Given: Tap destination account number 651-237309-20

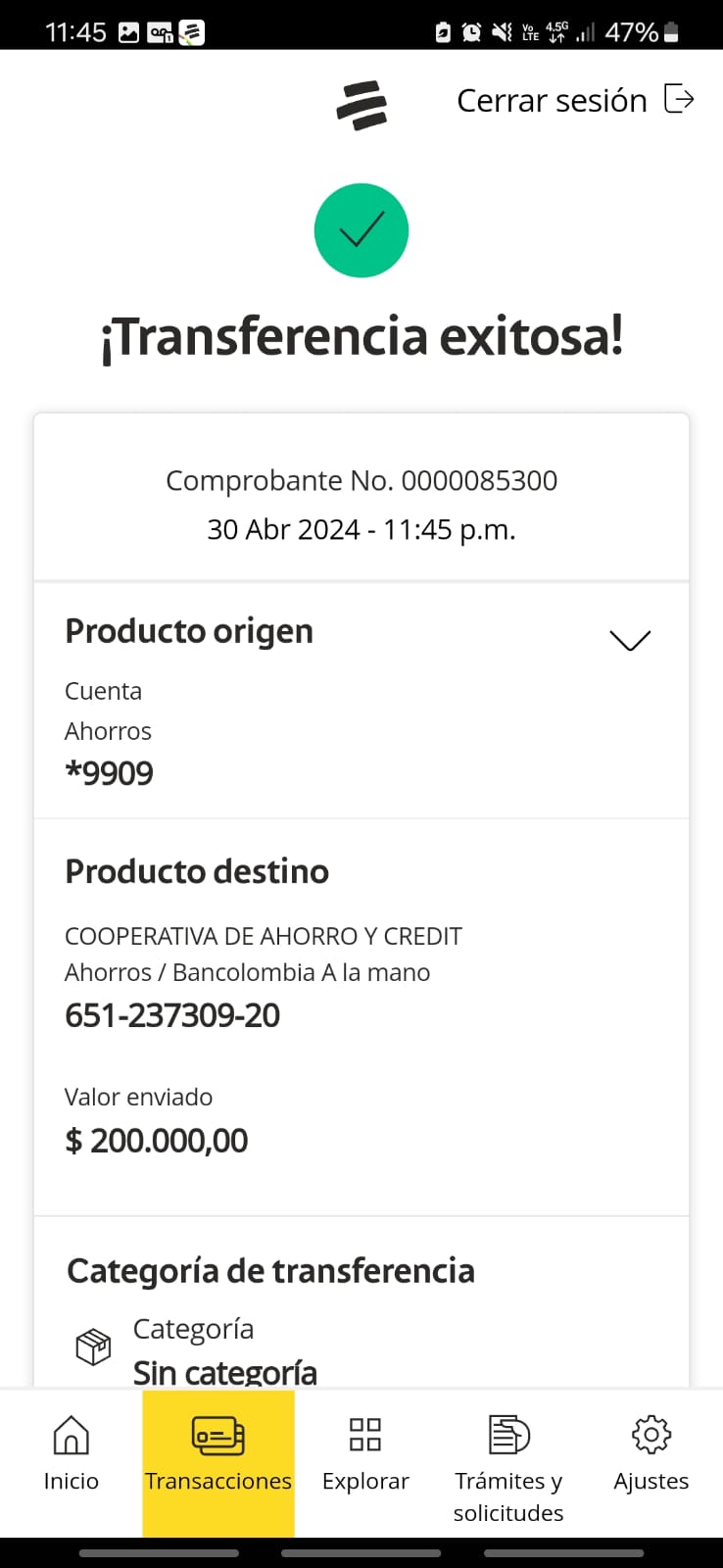Looking at the screenshot, I should click(x=172, y=1015).
